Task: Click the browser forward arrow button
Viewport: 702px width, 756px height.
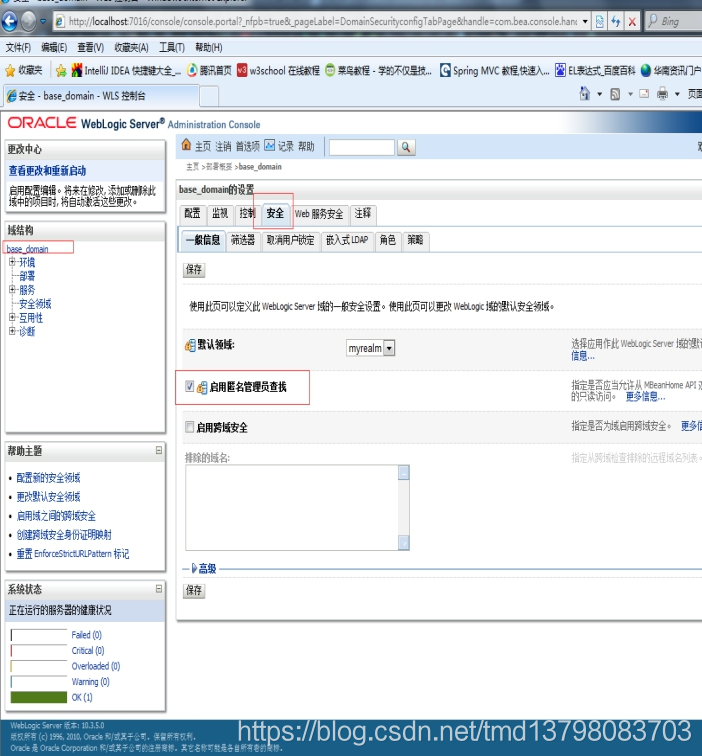Action: point(28,21)
